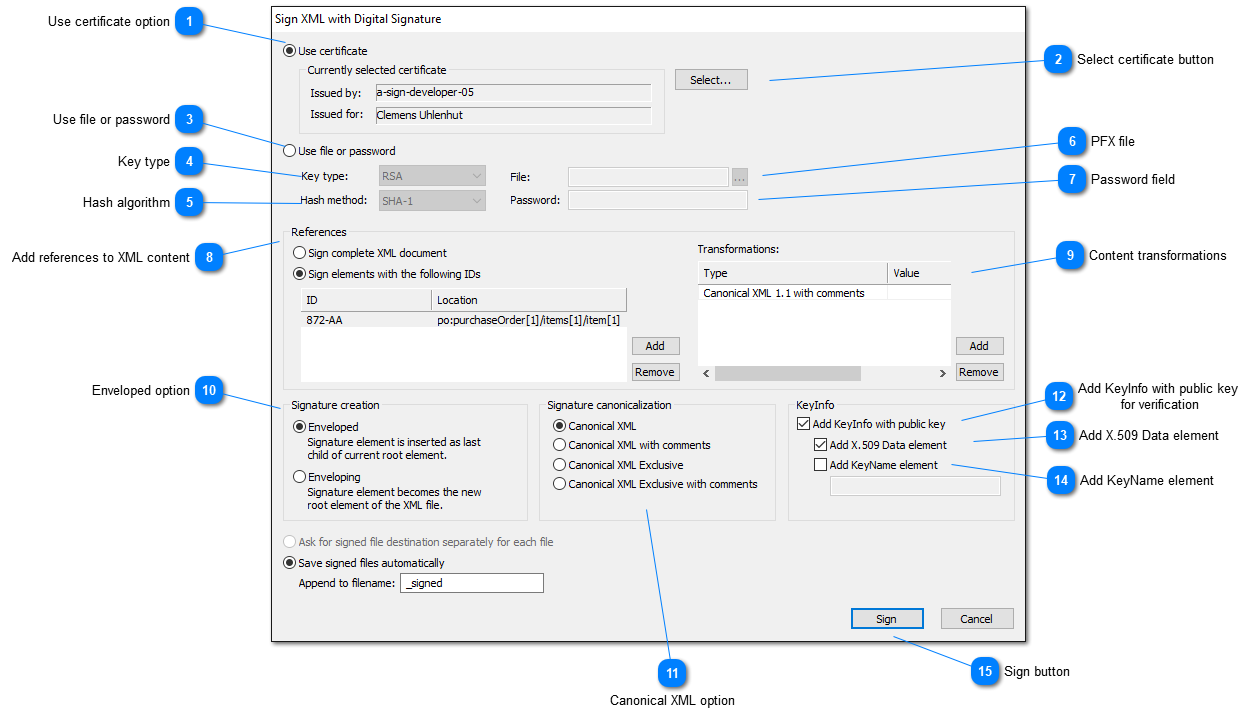Browse for PFX file with ellipsis button
Screen dimensions: 1258x724
point(740,177)
